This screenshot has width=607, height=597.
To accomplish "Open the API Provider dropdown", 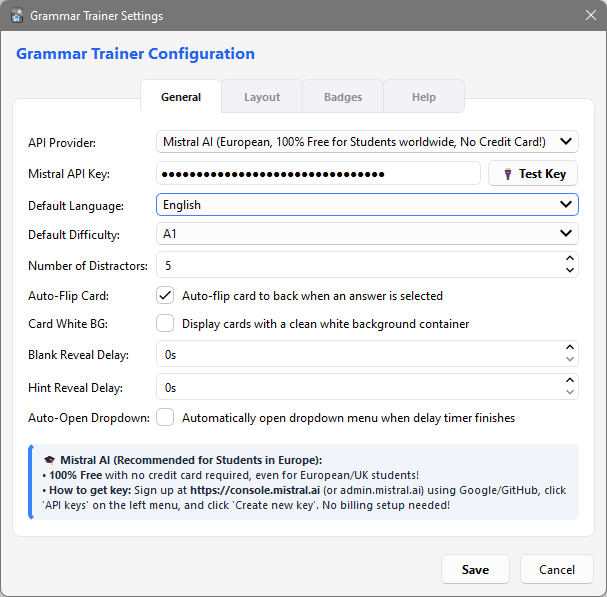I will pyautogui.click(x=367, y=142).
